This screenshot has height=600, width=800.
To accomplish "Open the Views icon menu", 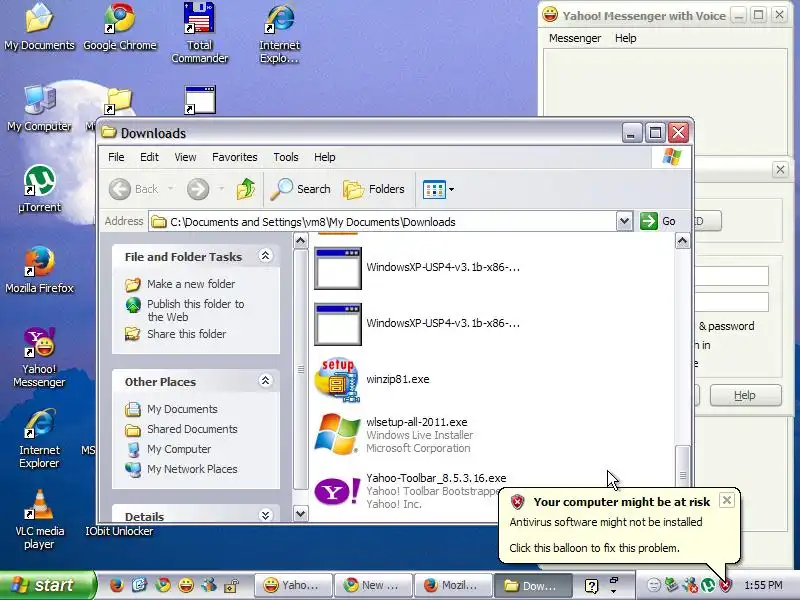I will 438,190.
